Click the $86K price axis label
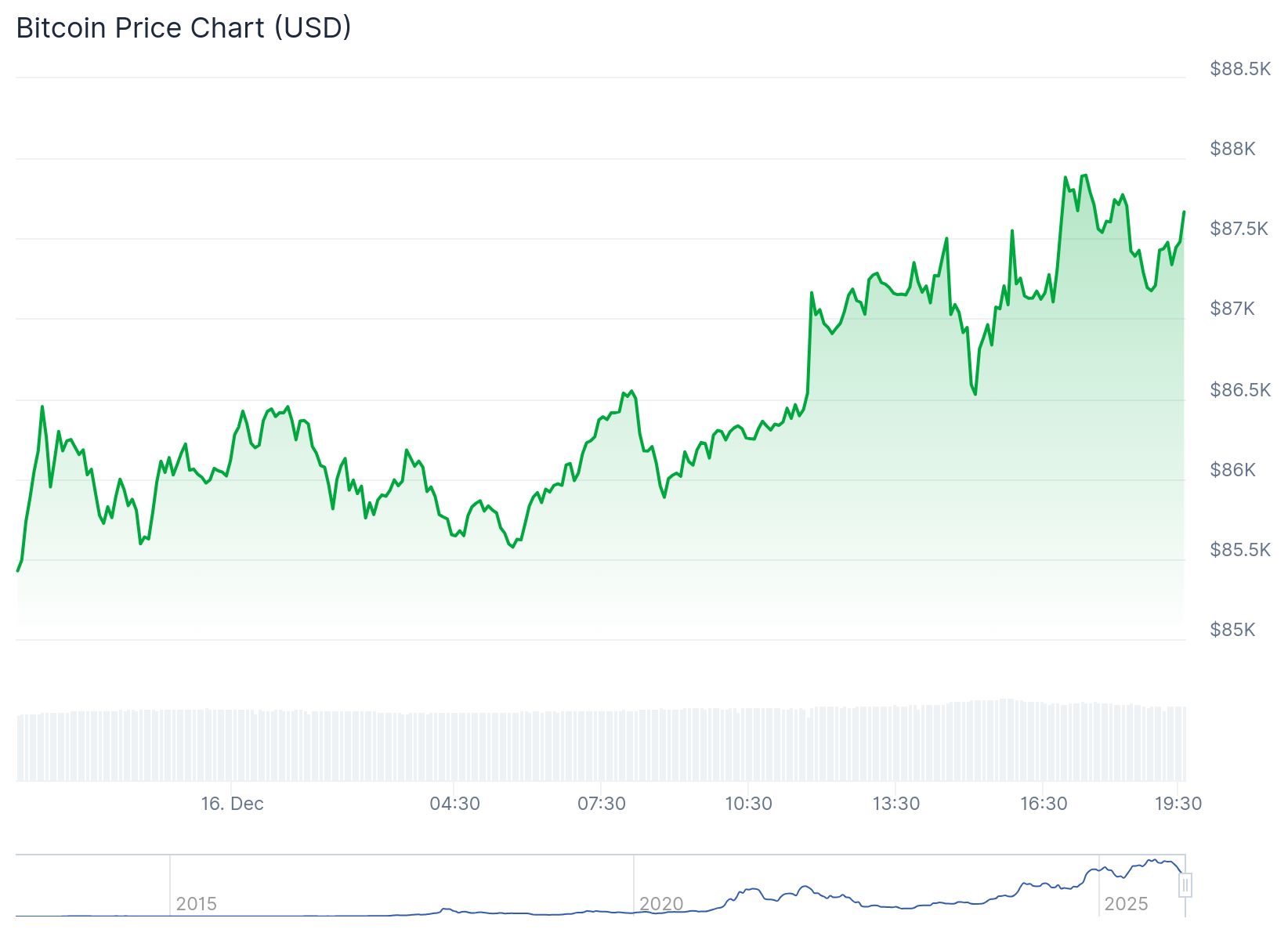 [x=1232, y=470]
